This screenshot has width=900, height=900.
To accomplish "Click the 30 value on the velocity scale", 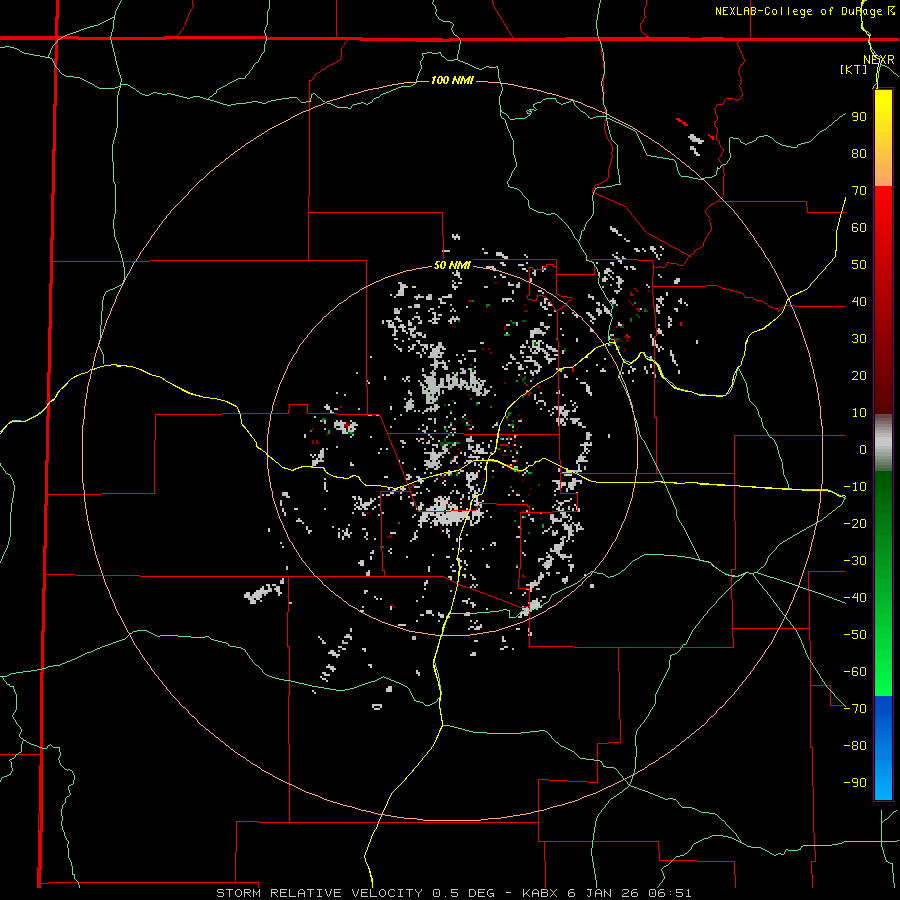I will point(859,339).
